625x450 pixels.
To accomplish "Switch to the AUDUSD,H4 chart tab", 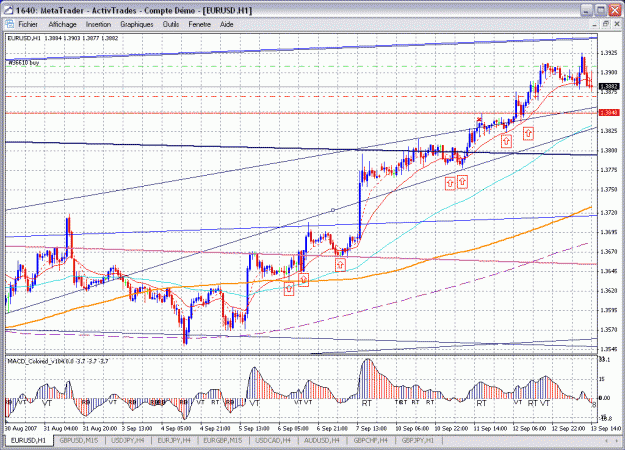I will click(321, 440).
